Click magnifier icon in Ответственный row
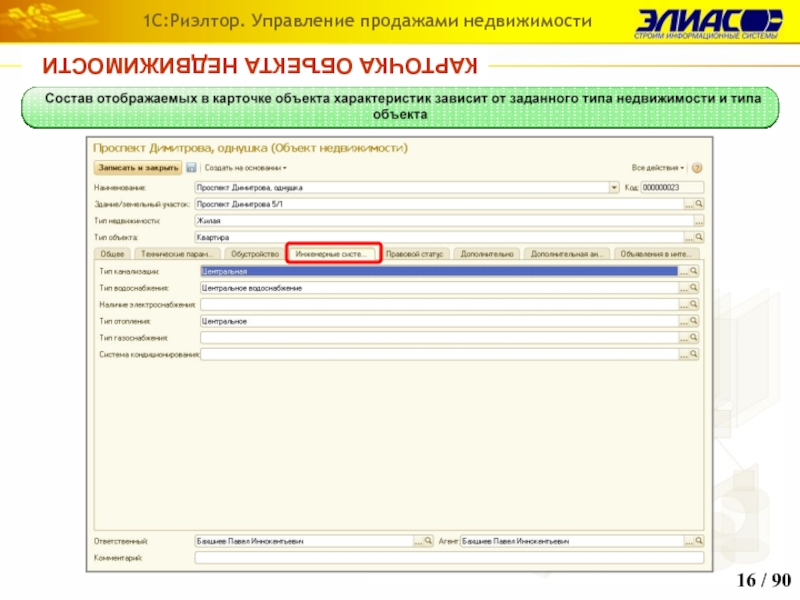This screenshot has height=600, width=800. click(x=428, y=541)
